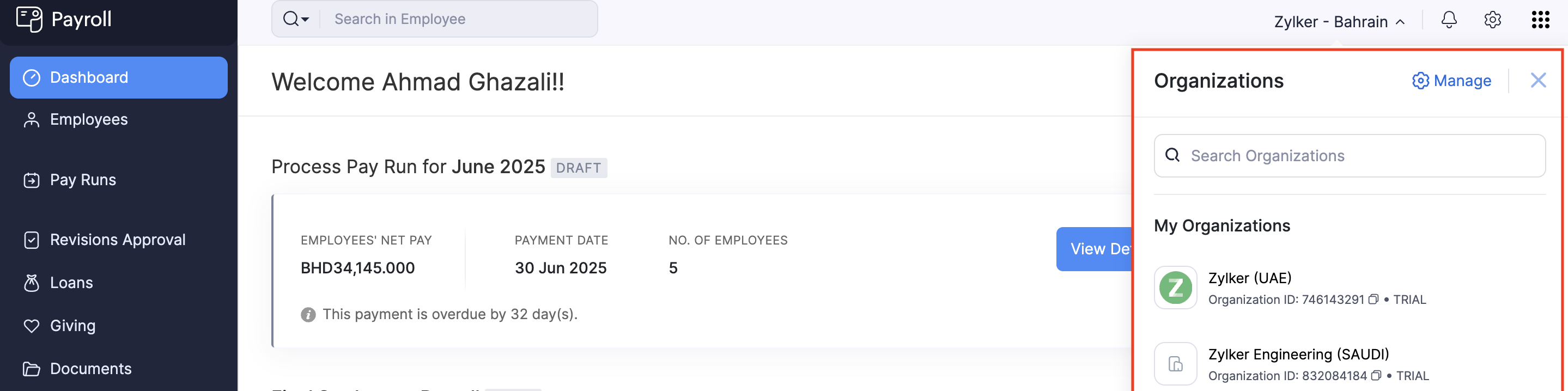Click the overdue payment info icon
This screenshot has width=1568, height=391.
tap(308, 314)
